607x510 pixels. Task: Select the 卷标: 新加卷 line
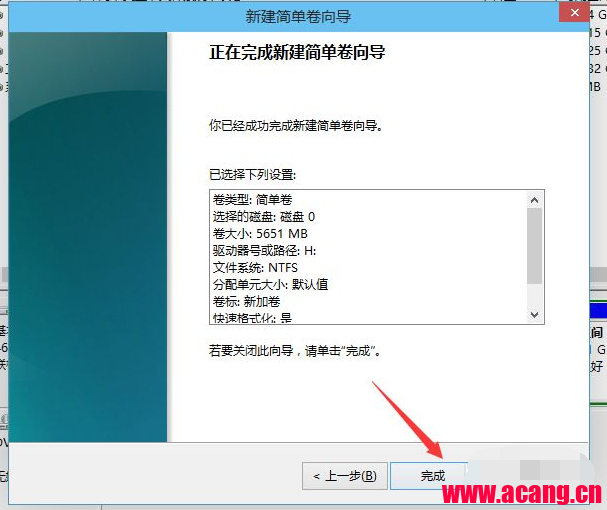coord(246,302)
